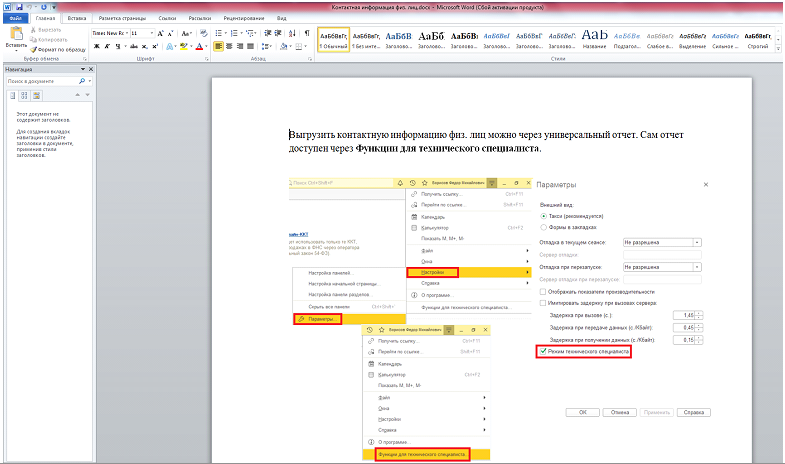Click the shrink font size icon
This screenshot has height=464, width=785.
(170, 34)
